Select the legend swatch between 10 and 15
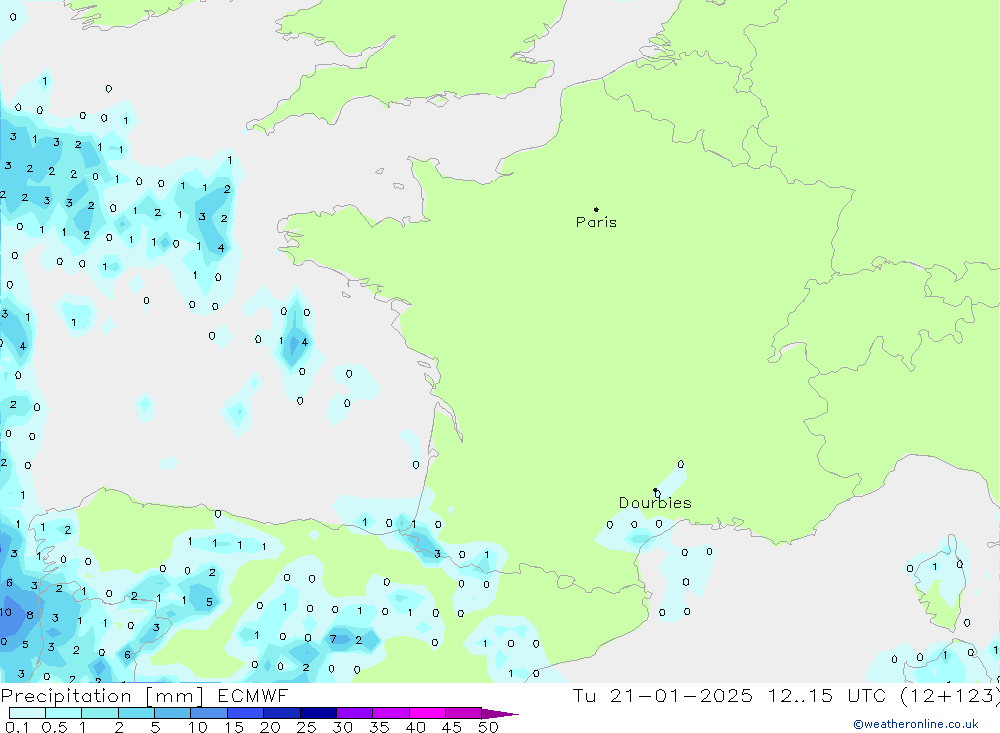Viewport: 1000px width, 733px height. pyautogui.click(x=209, y=713)
